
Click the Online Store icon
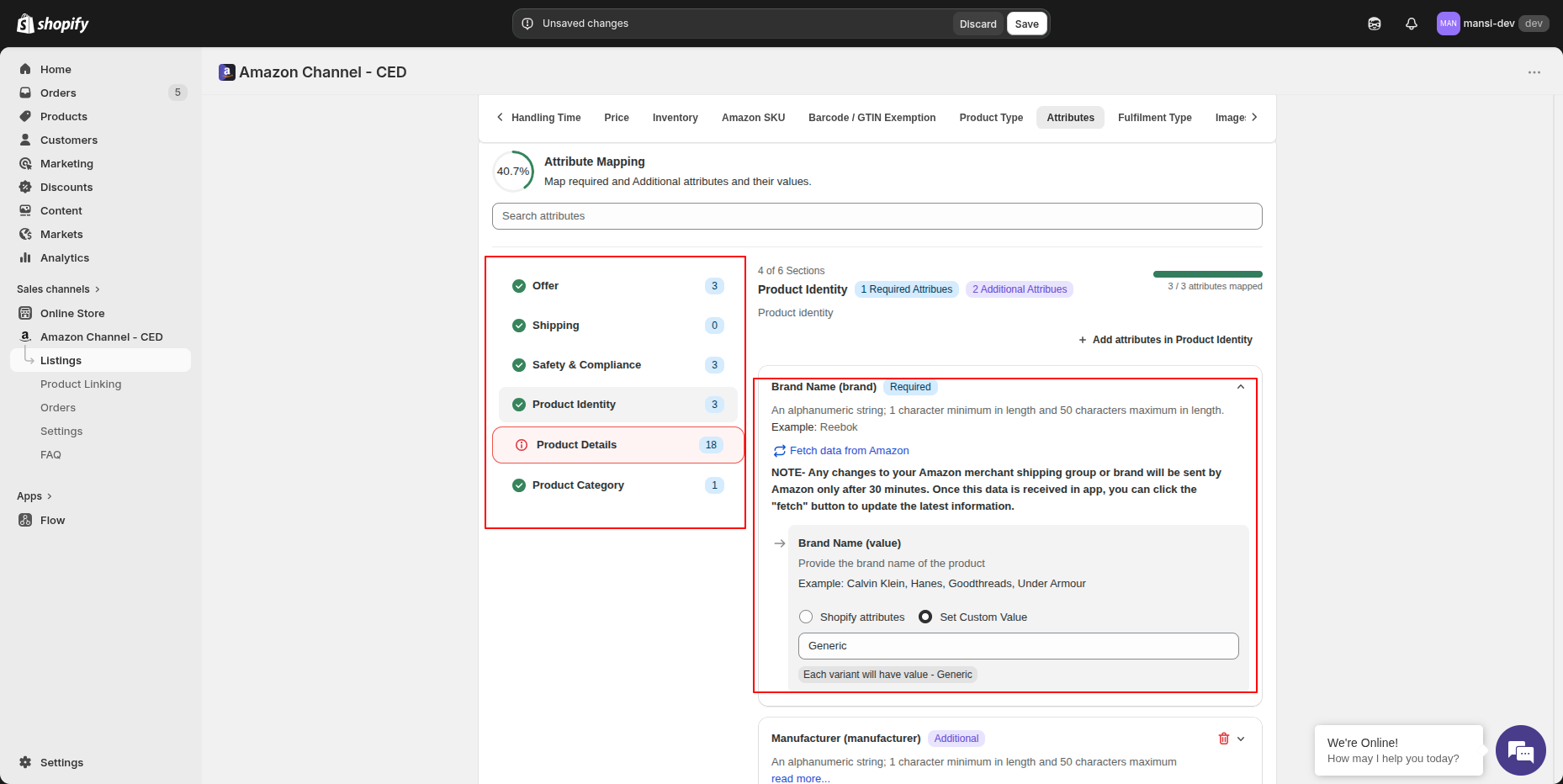coord(25,313)
